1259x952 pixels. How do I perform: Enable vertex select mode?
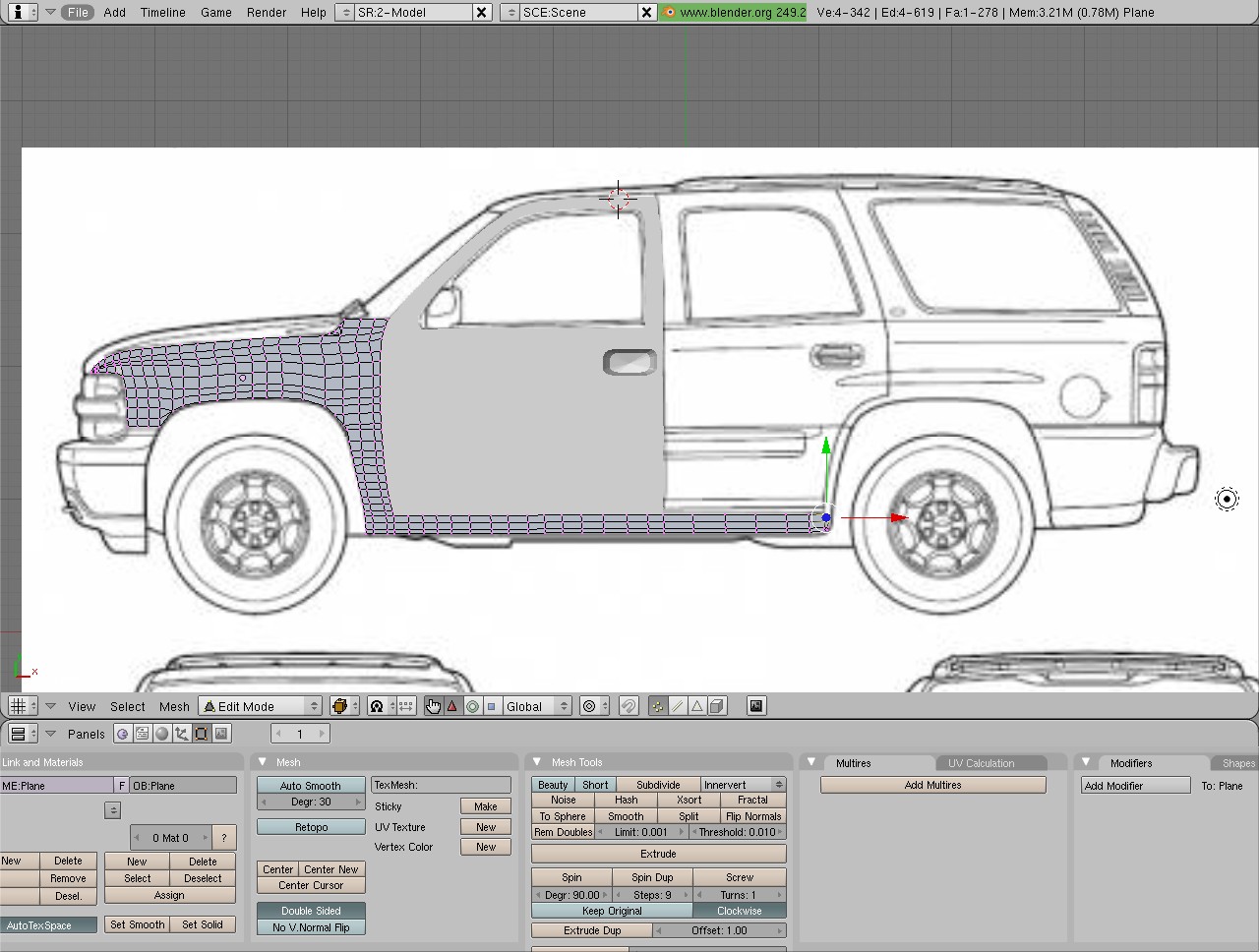pos(658,706)
